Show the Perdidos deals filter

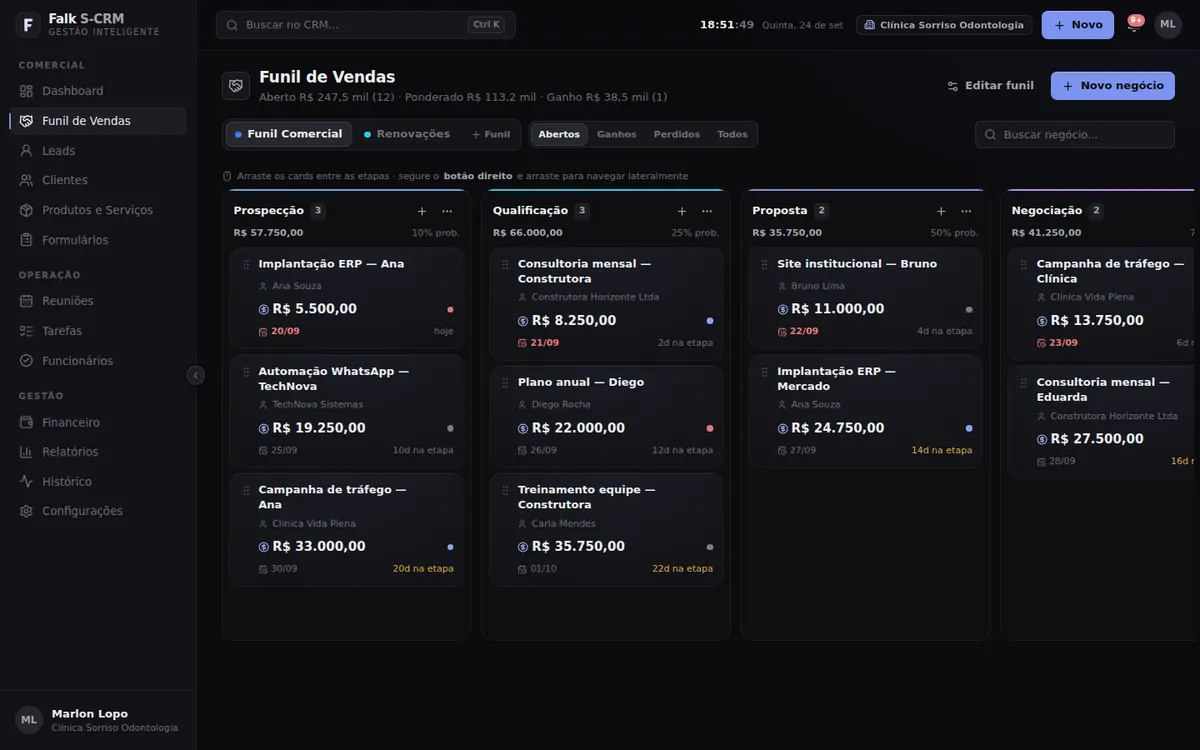pos(677,134)
